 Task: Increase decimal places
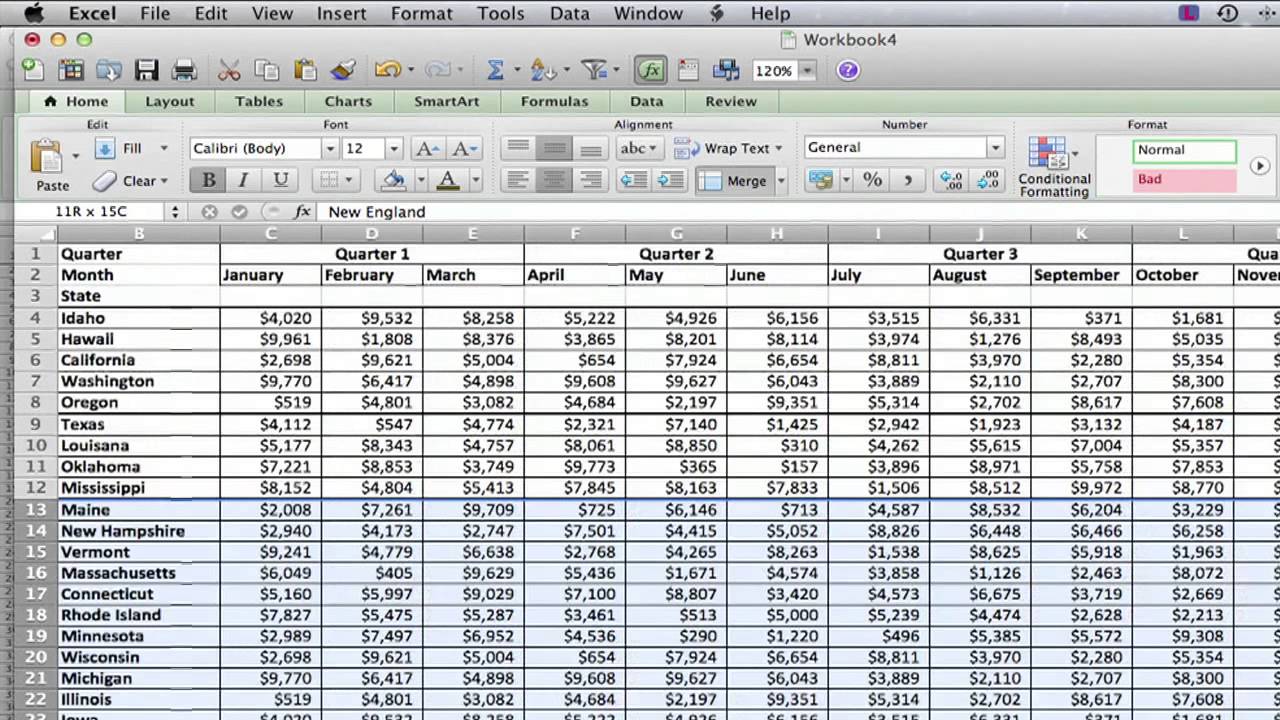(950, 180)
